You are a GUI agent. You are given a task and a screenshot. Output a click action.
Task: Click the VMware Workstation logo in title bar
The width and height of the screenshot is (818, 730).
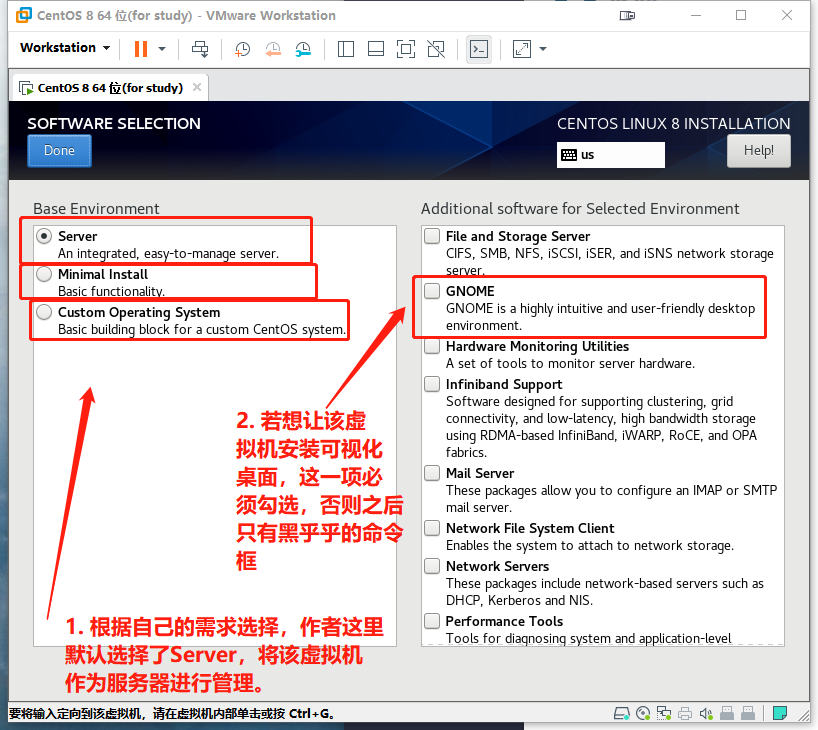(23, 15)
